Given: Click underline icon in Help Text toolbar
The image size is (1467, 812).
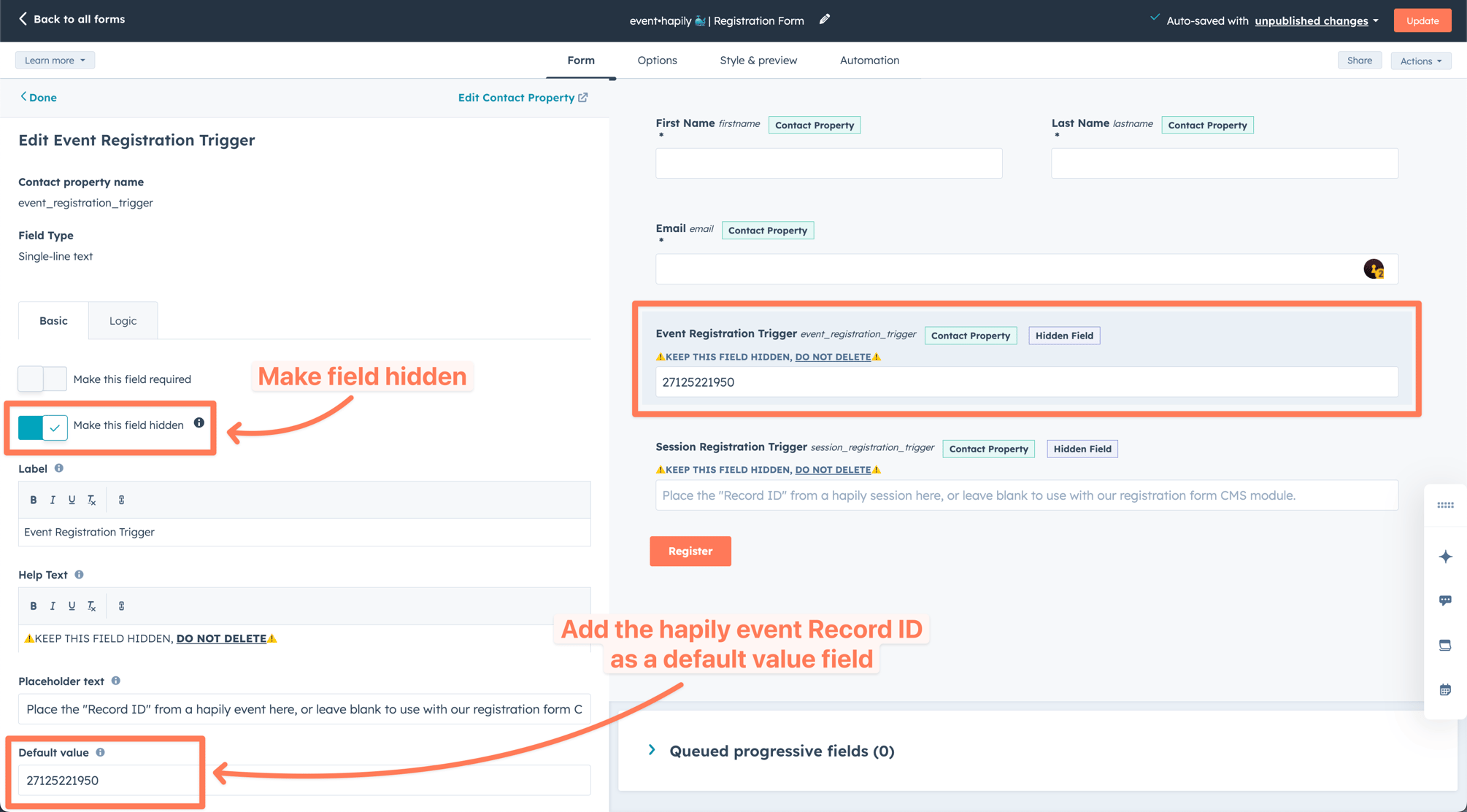Looking at the screenshot, I should point(72,606).
